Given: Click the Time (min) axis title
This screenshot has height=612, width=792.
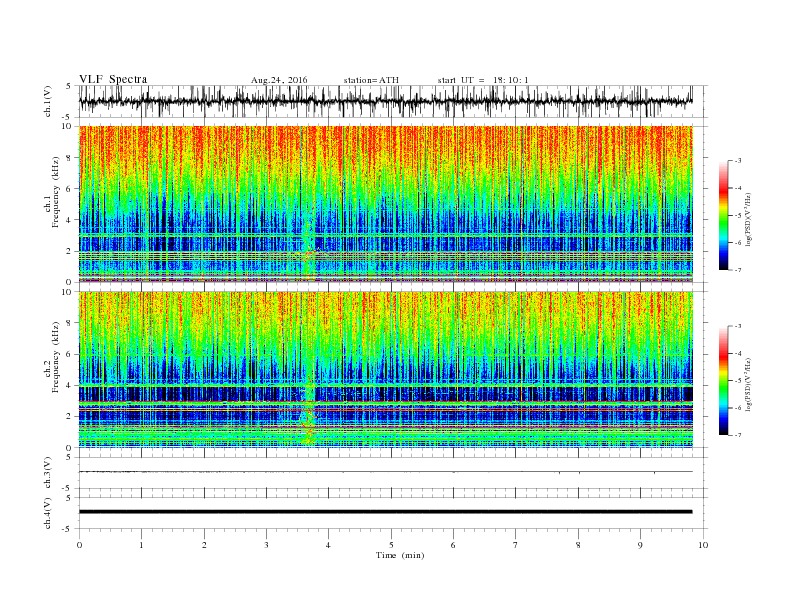Looking at the screenshot, I should pos(400,555).
